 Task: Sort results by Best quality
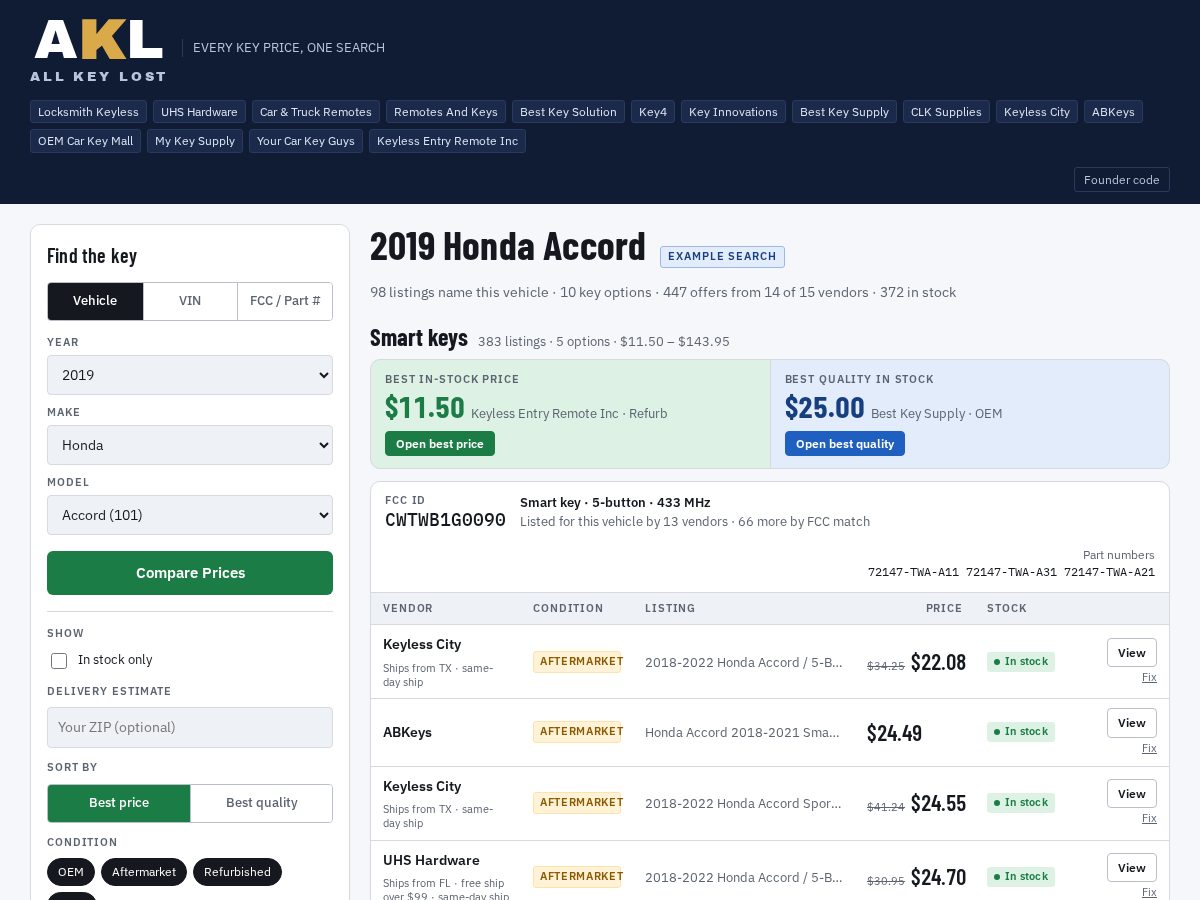coord(261,803)
